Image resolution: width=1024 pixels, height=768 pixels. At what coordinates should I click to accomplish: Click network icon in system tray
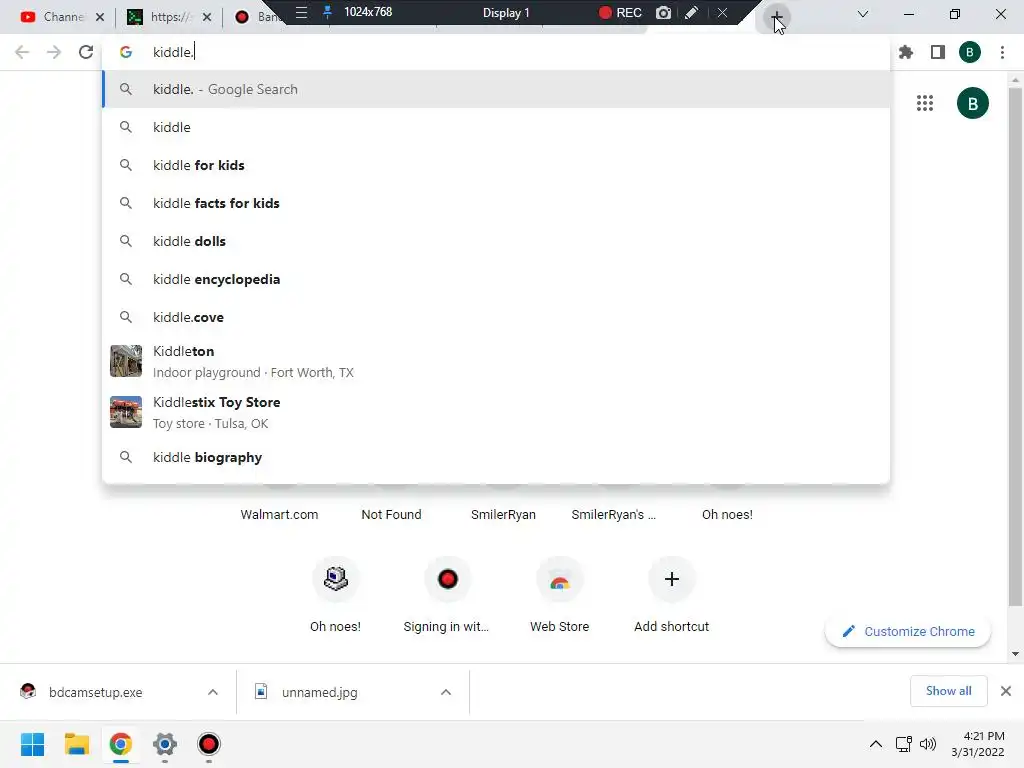[x=904, y=744]
